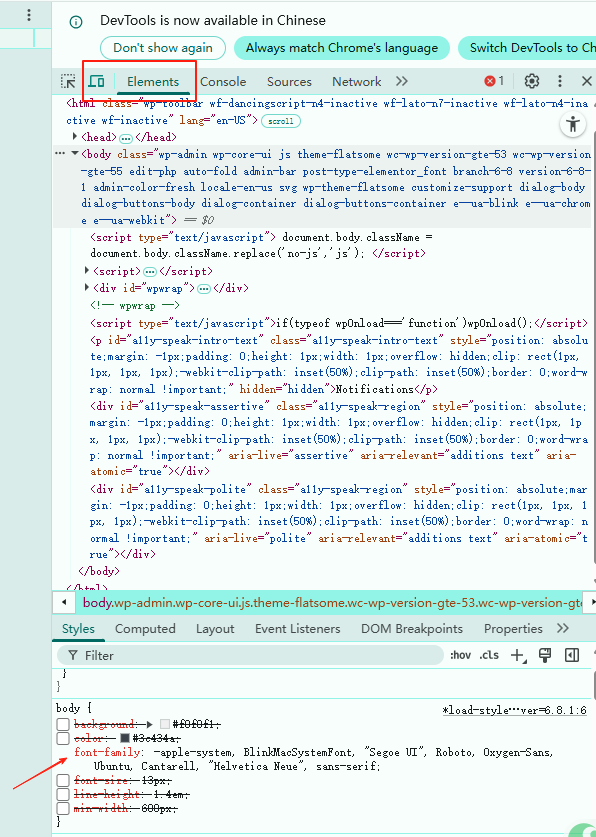The width and height of the screenshot is (596, 837).
Task: Collapse the body element node
Action: (75, 154)
